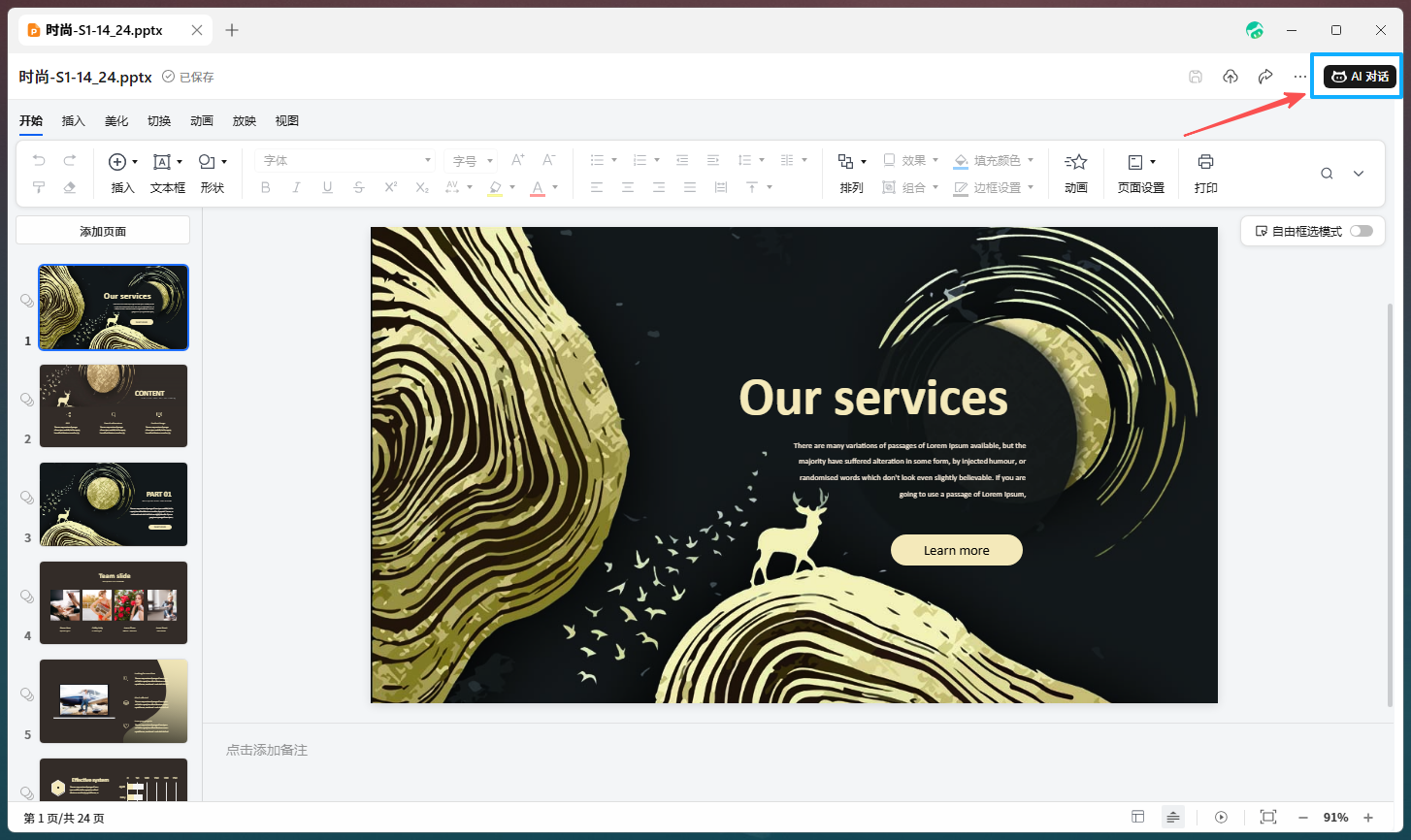Viewport: 1411px width, 840px height.
Task: Toggle the notes pane icon in status bar
Action: tap(1173, 818)
